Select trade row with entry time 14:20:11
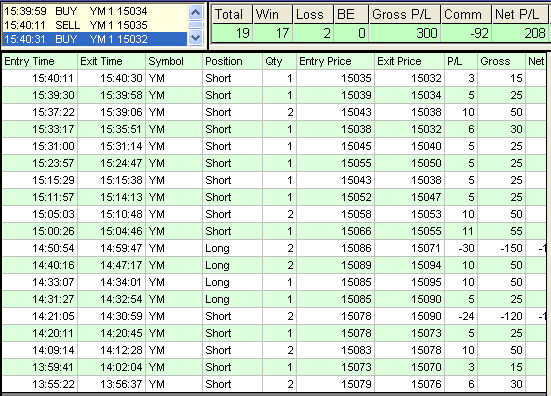 pyautogui.click(x=274, y=333)
